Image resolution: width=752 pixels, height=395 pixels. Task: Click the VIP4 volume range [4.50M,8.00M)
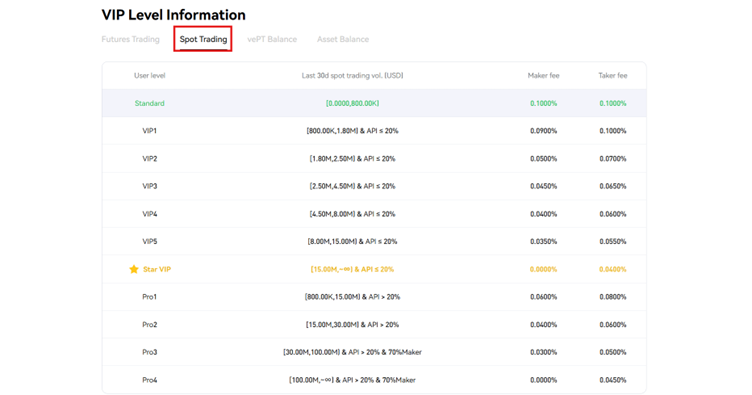(x=352, y=214)
